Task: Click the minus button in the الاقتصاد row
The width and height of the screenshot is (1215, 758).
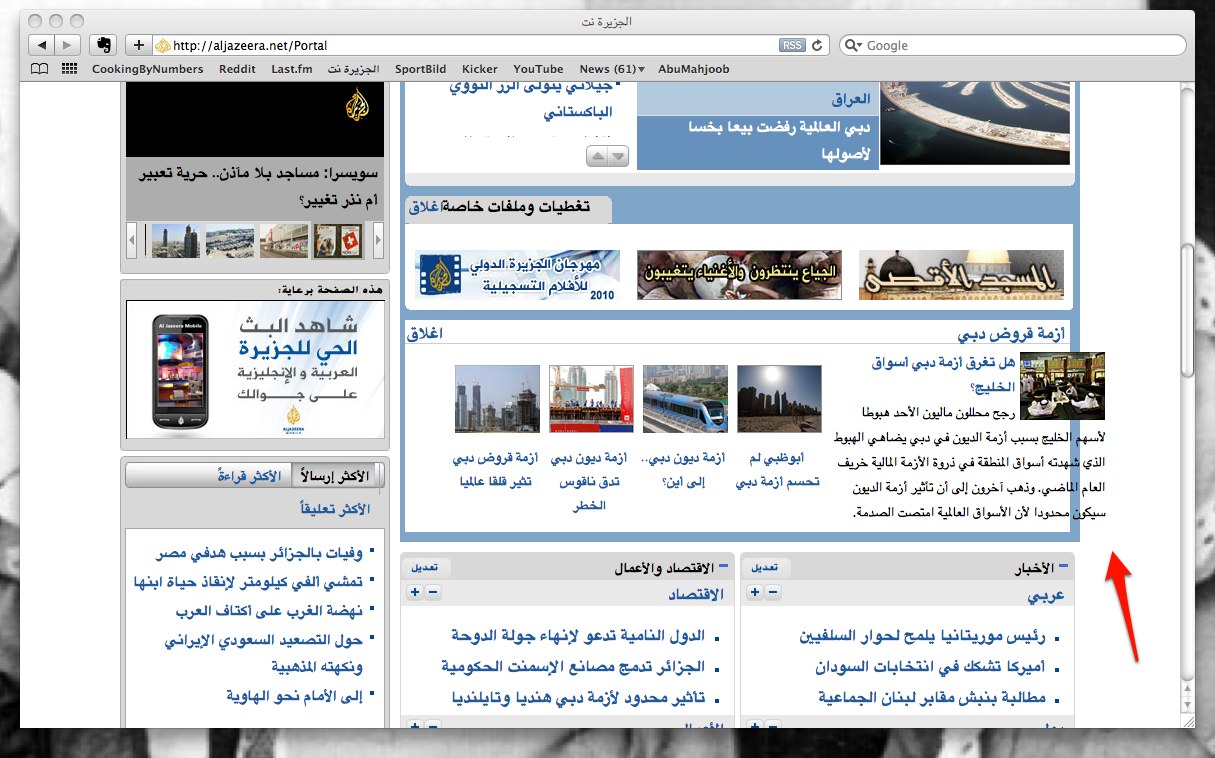Action: click(433, 593)
